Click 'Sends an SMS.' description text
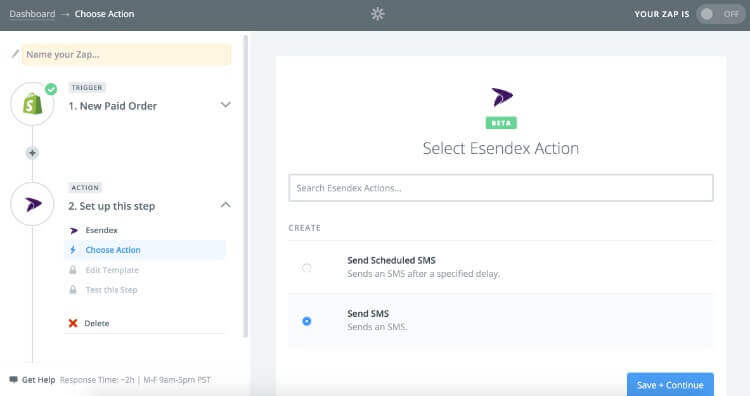This screenshot has width=750, height=396. click(x=377, y=327)
